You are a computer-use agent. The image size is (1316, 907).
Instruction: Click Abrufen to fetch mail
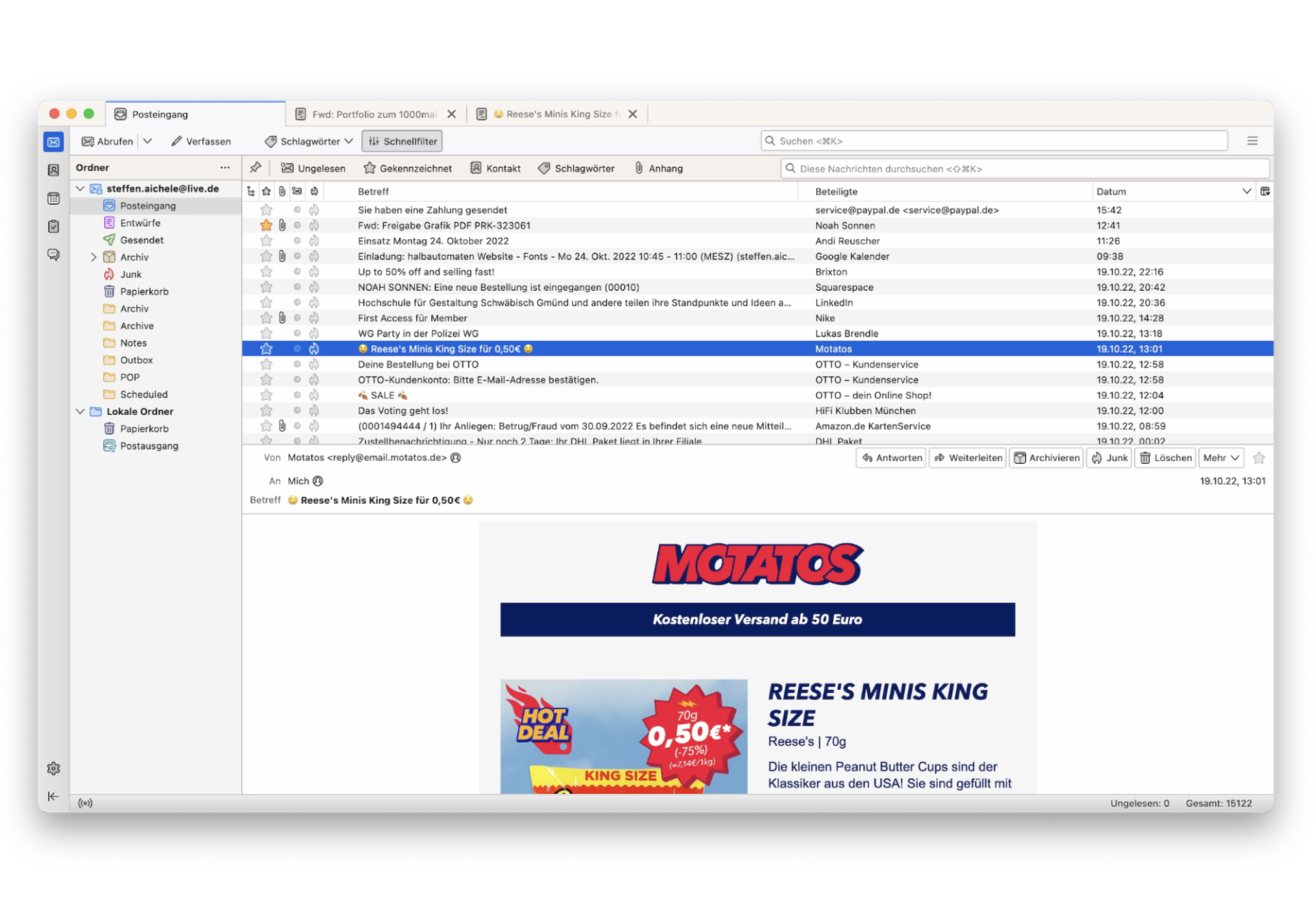108,141
